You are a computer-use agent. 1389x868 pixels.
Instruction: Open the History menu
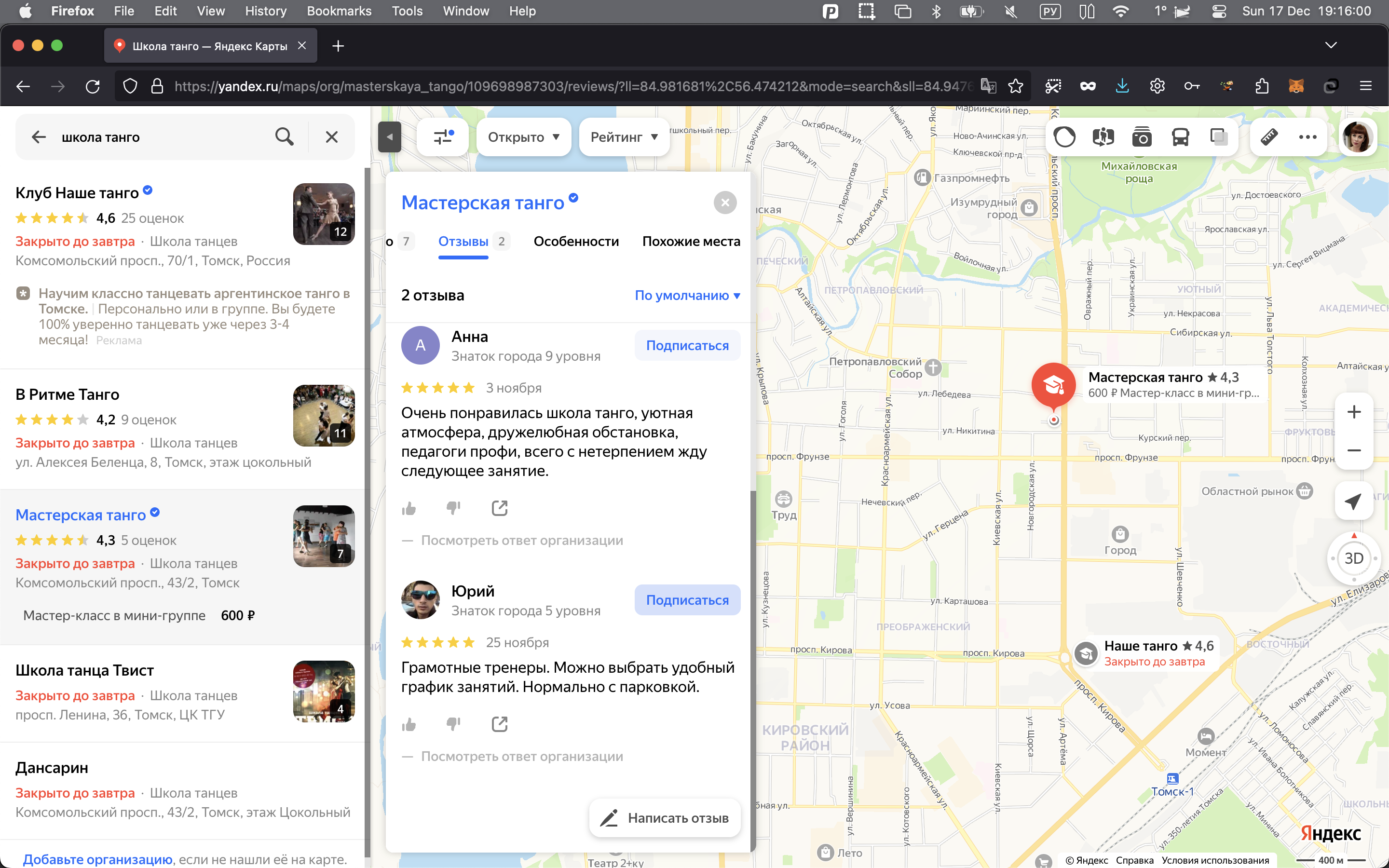tap(266, 12)
